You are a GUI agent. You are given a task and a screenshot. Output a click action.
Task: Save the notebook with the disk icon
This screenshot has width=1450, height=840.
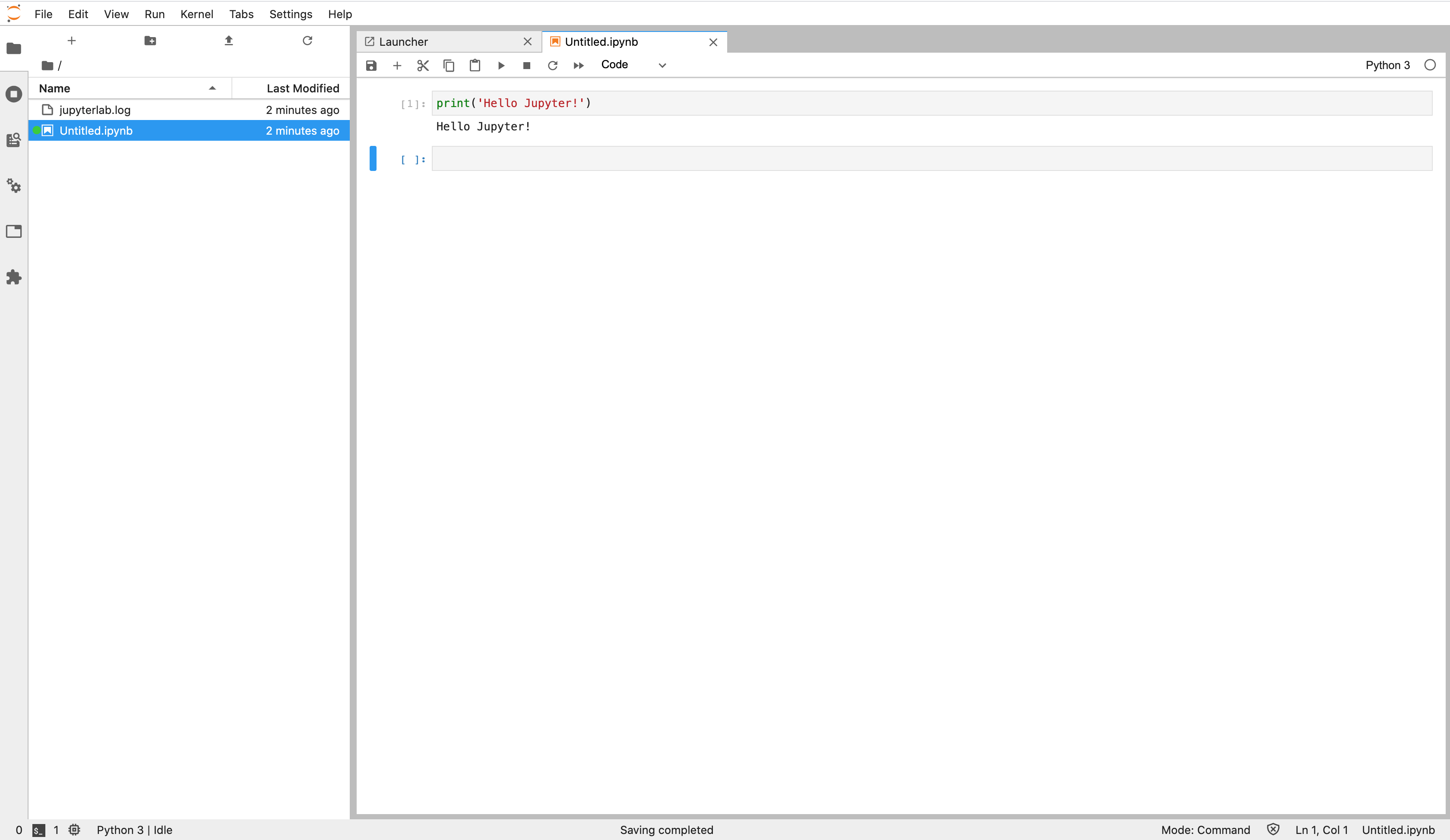371,66
